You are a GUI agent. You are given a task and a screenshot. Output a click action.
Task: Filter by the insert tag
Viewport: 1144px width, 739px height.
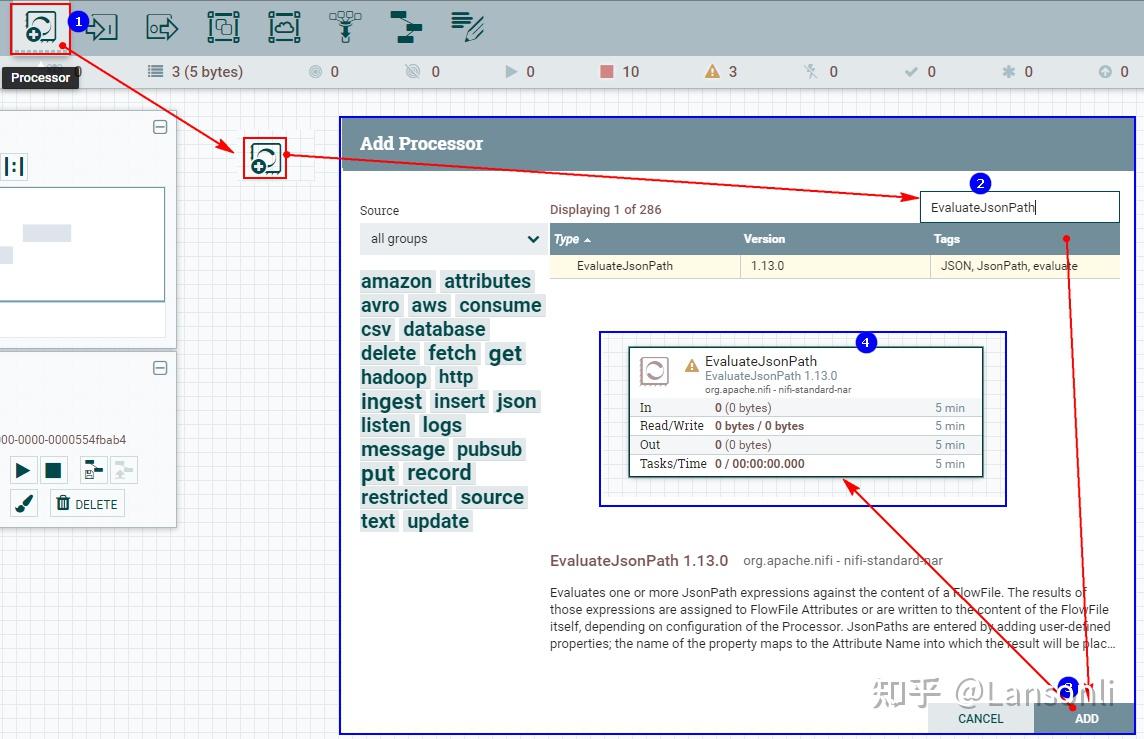459,402
